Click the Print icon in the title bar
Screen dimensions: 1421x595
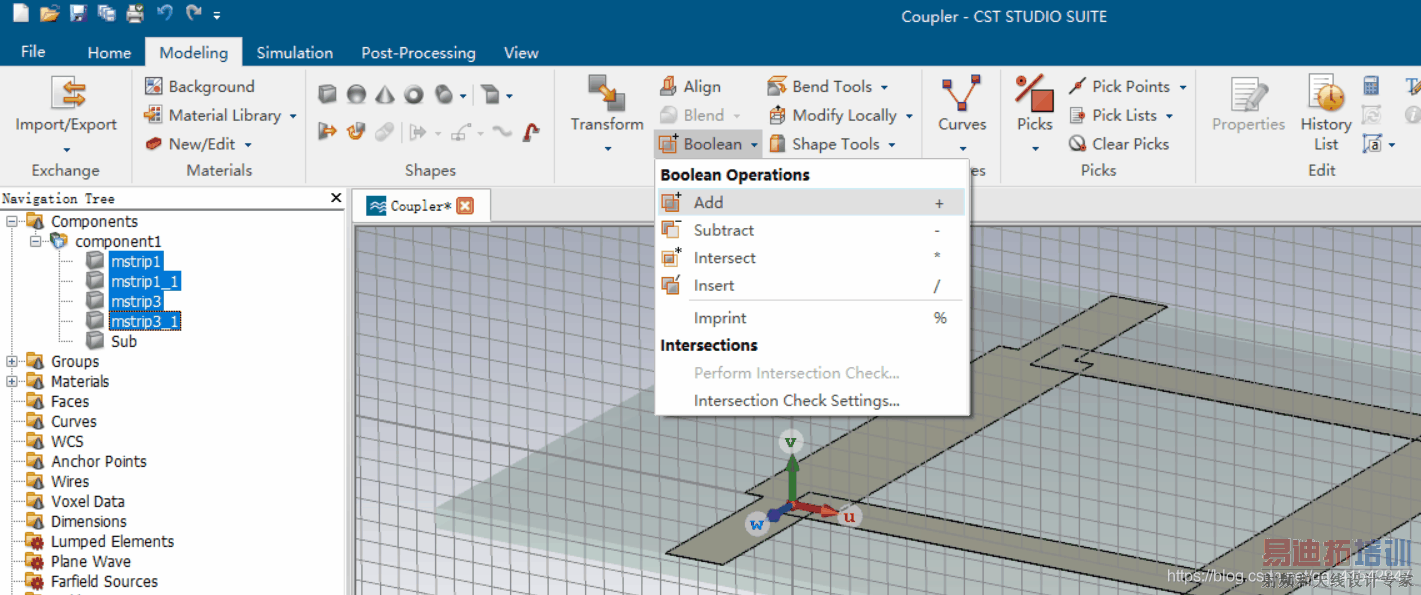135,14
